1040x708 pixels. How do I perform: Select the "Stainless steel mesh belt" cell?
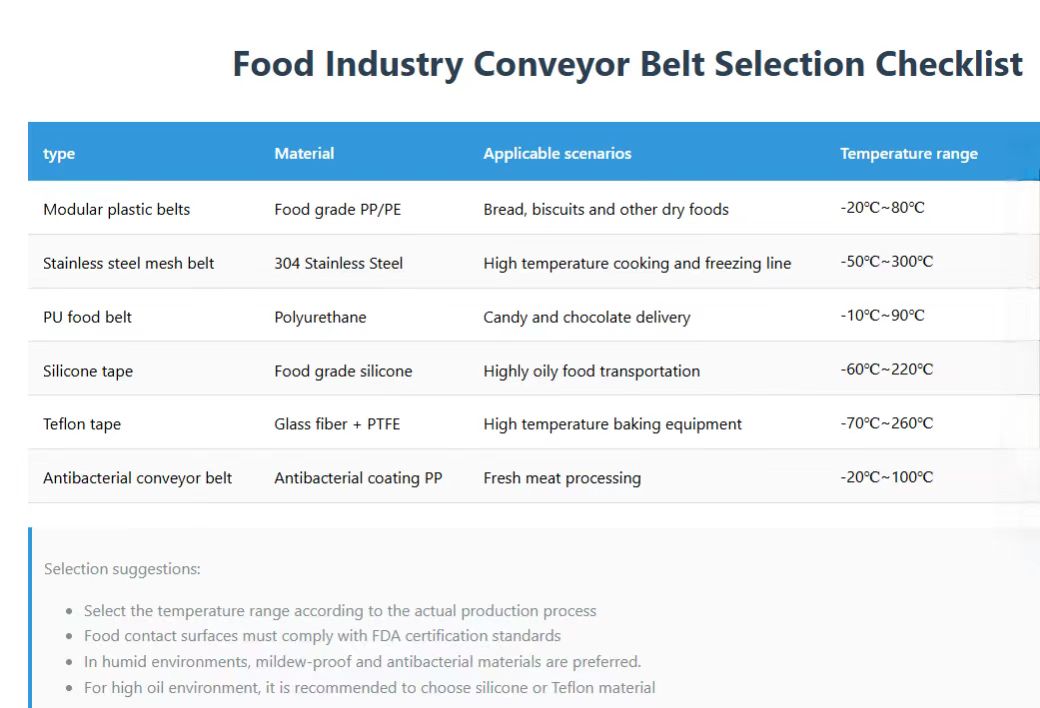(128, 263)
